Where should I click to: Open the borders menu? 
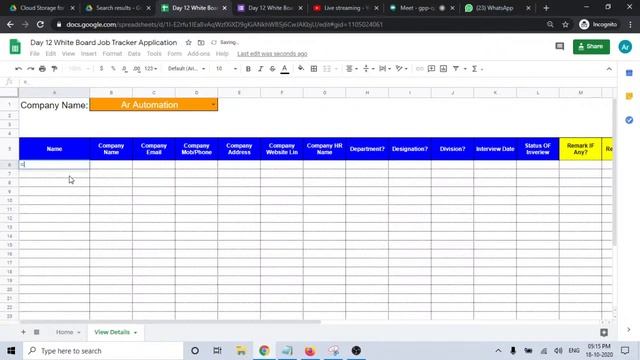(x=314, y=69)
